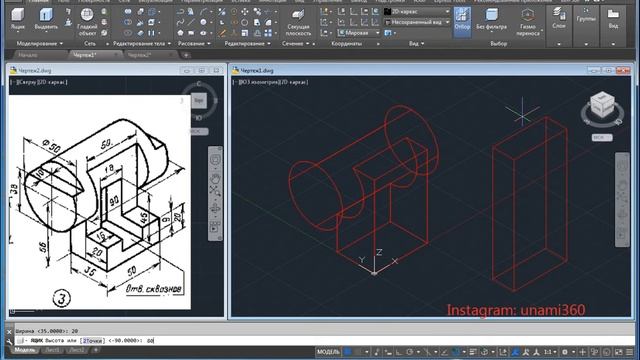Open the View (Вид) panel button
640x360 pixels.
point(613,18)
